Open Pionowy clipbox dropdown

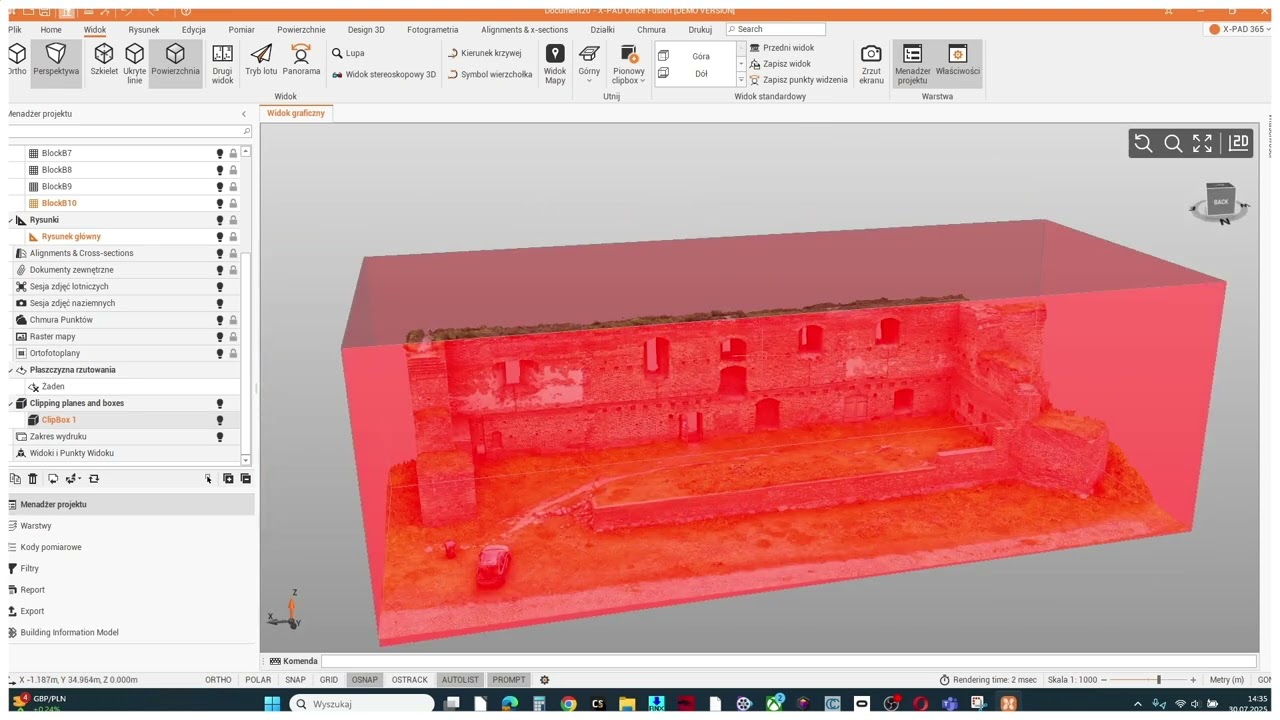click(629, 63)
